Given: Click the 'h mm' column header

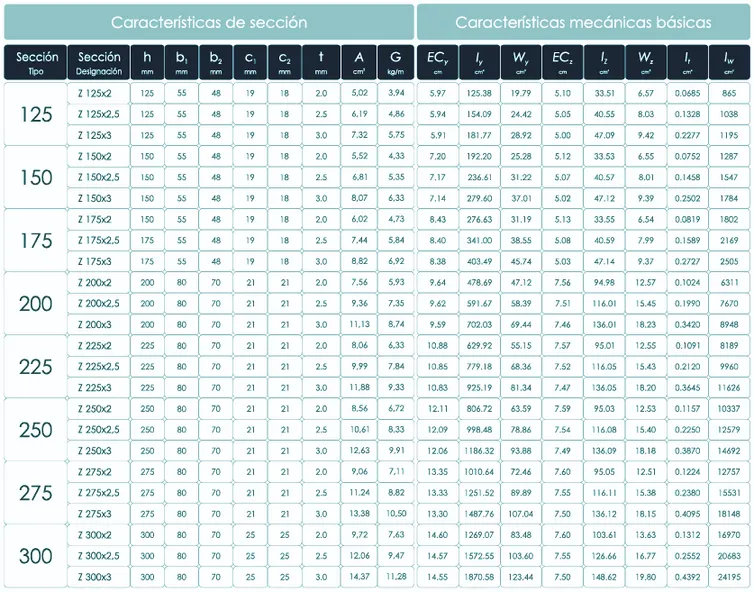Looking at the screenshot, I should coord(147,63).
